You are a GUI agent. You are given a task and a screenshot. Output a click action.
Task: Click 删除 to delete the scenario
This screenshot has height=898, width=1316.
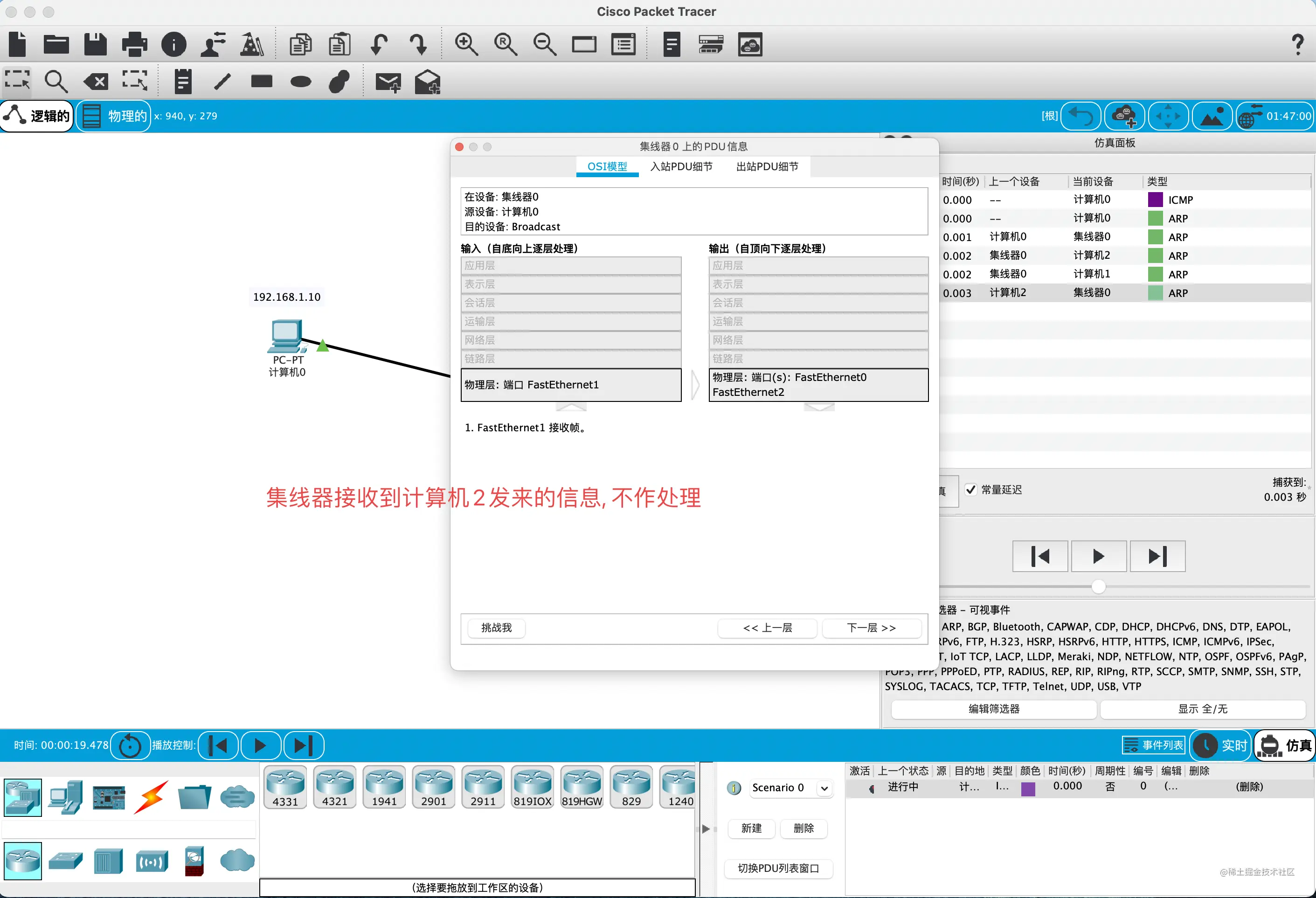803,829
